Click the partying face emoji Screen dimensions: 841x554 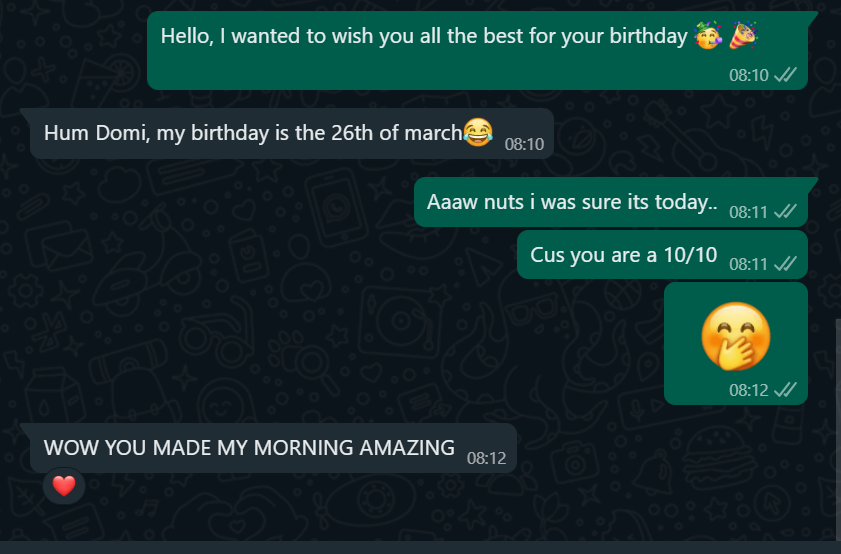click(708, 36)
